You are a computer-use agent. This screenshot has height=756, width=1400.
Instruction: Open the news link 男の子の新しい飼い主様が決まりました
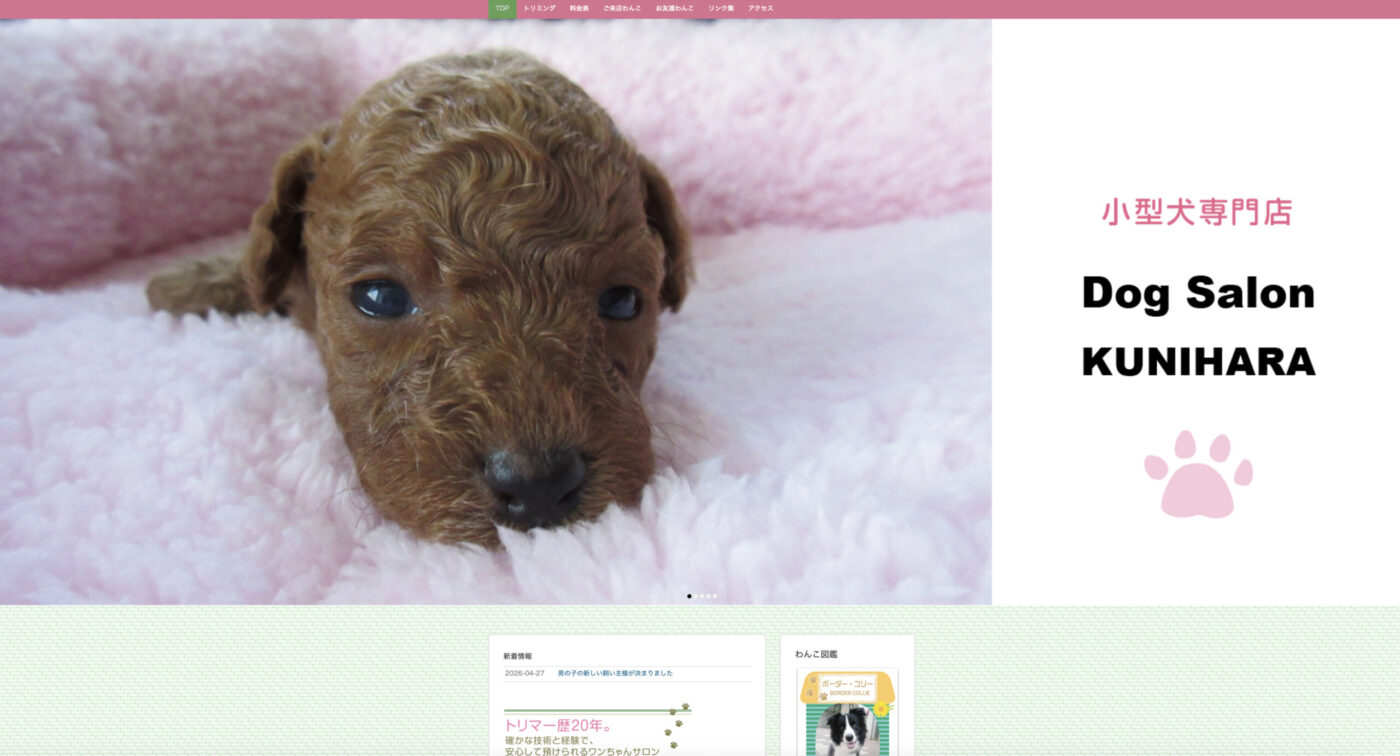[615, 673]
